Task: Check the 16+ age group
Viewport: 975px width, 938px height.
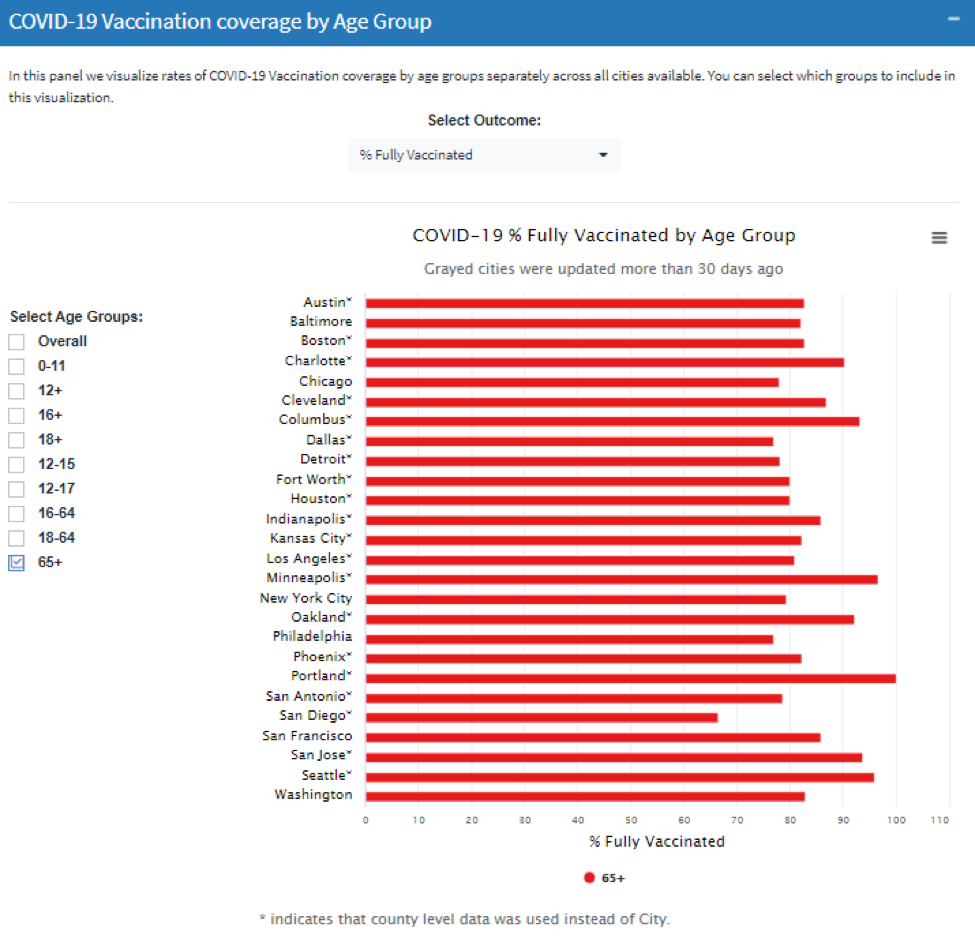Action: click(x=15, y=415)
